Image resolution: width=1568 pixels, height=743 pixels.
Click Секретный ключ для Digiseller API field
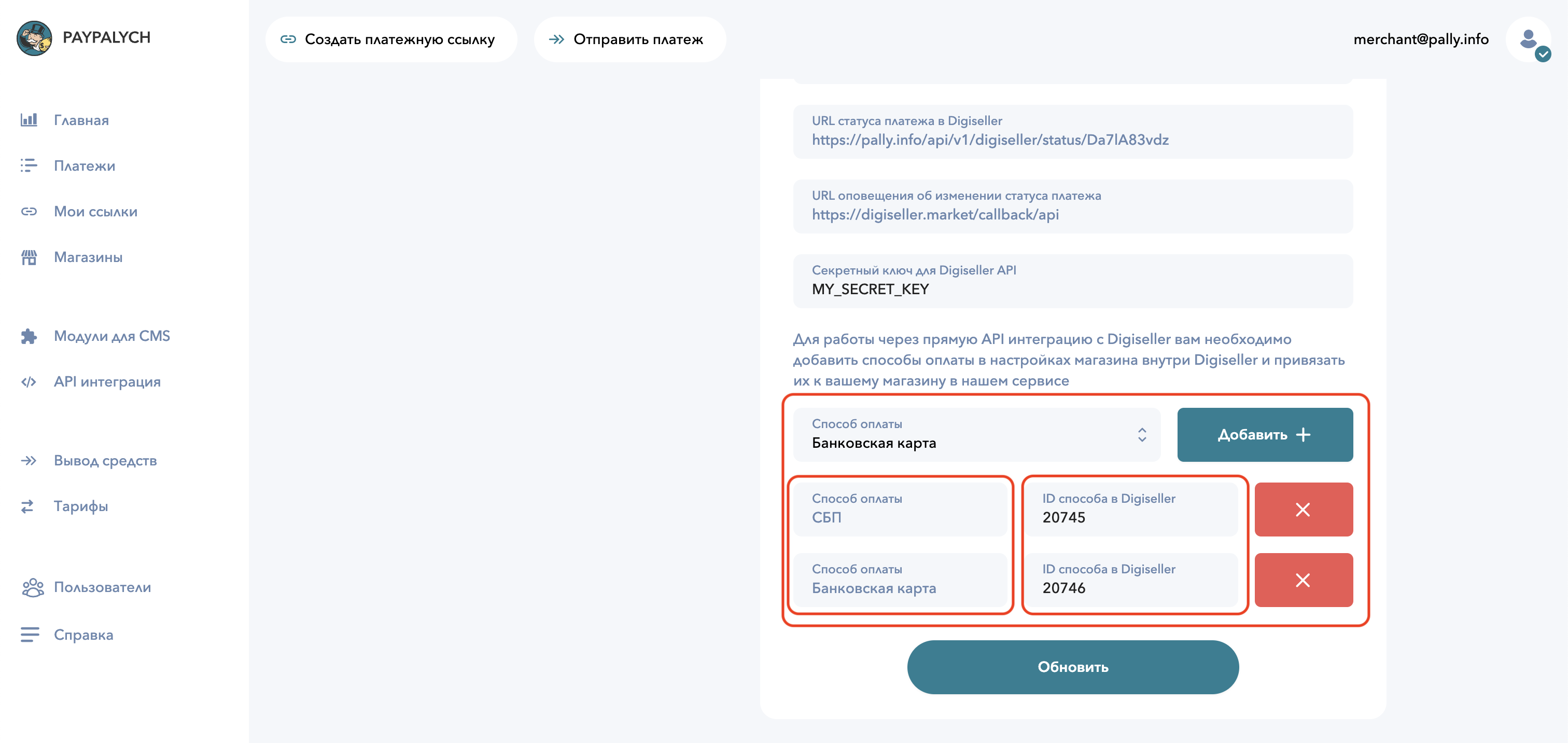pos(1072,281)
